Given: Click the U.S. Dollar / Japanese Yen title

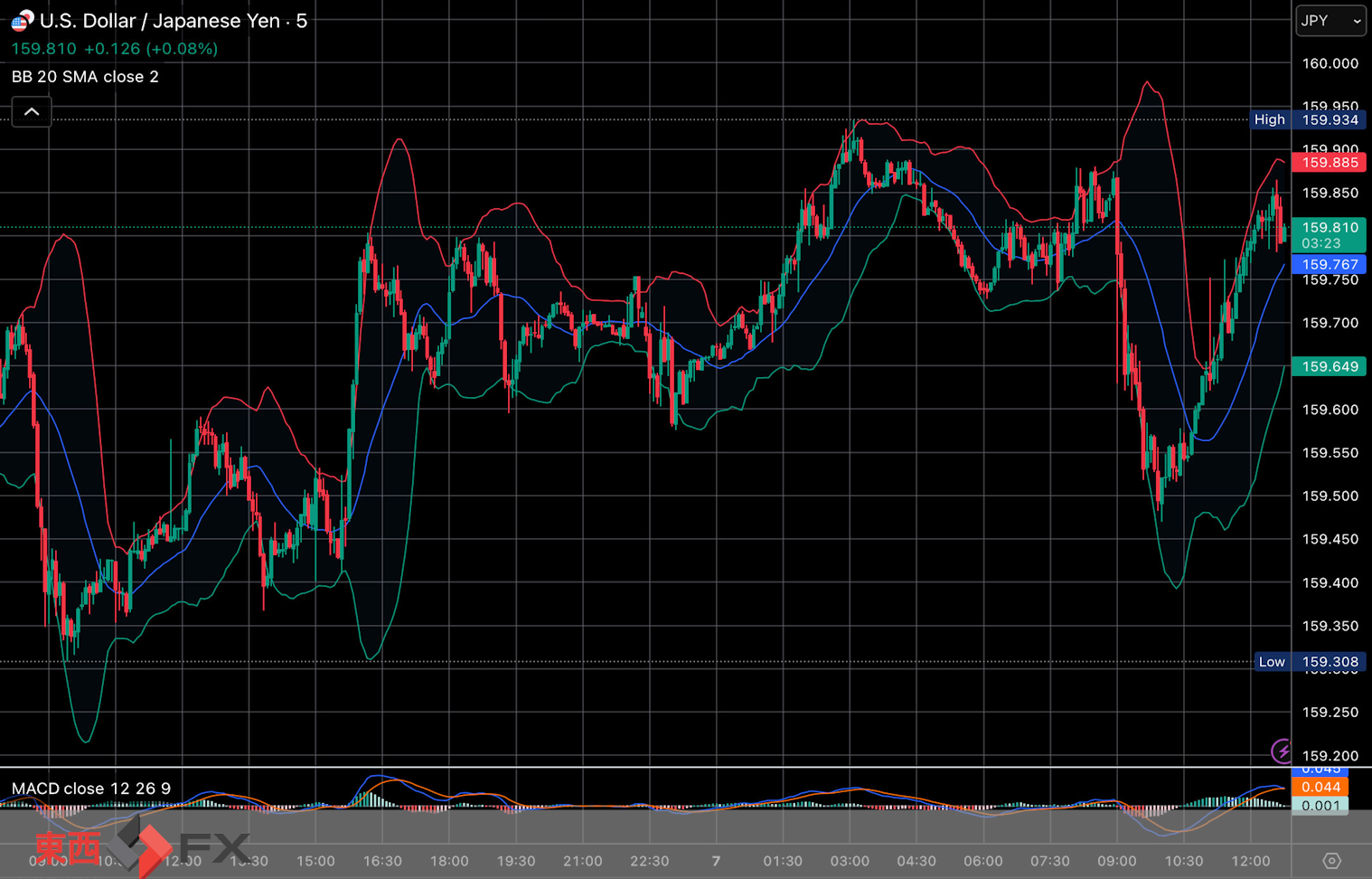Looking at the screenshot, I should [x=173, y=21].
